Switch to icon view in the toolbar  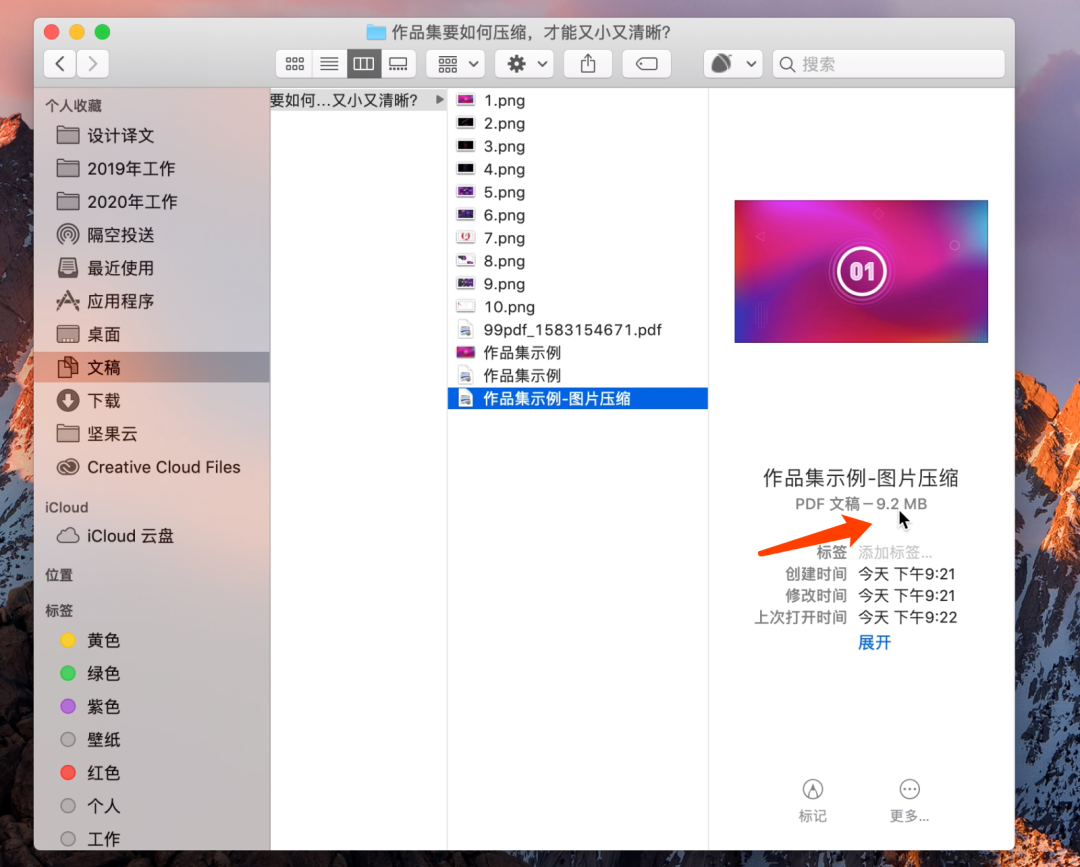(x=294, y=63)
